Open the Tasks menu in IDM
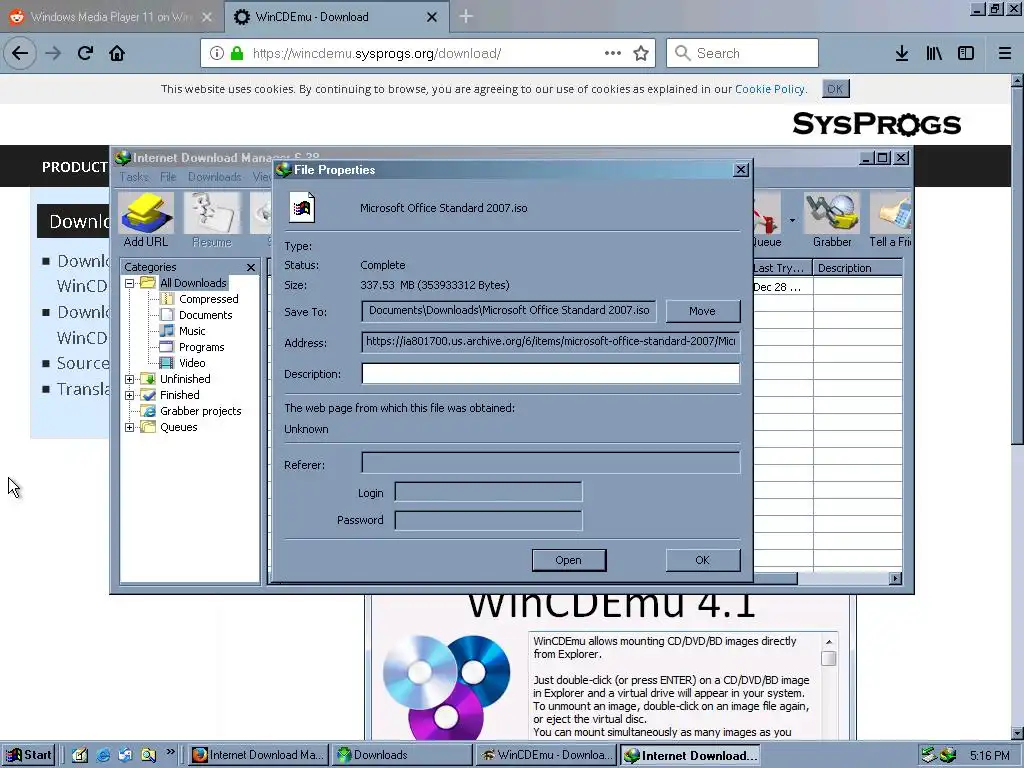The width and height of the screenshot is (1024, 768). [134, 177]
